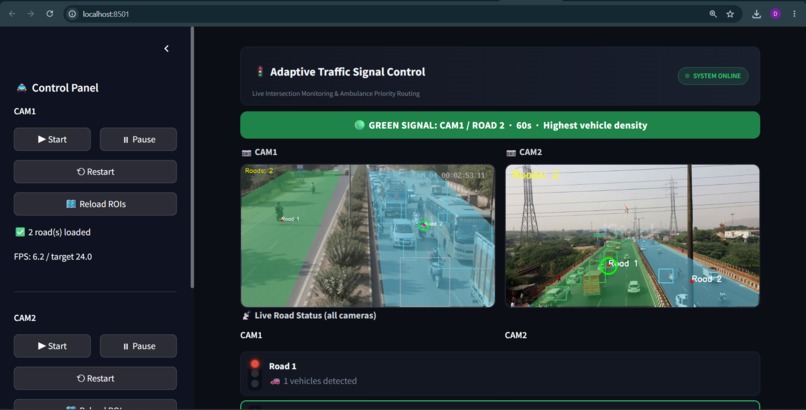Start the CAM2 feed
806x410 pixels.
click(52, 346)
